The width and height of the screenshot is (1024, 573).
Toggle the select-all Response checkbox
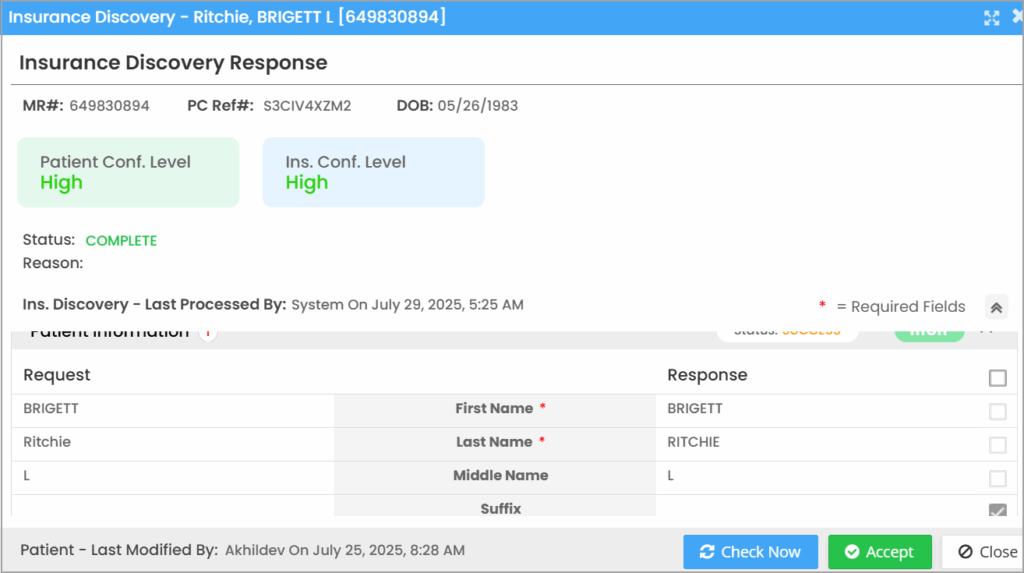point(997,378)
